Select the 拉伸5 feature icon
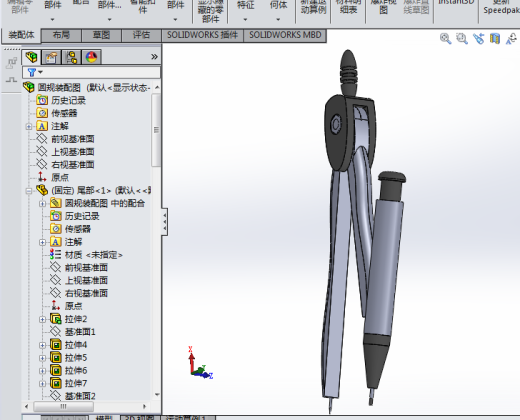The image size is (520, 420). click(x=56, y=358)
